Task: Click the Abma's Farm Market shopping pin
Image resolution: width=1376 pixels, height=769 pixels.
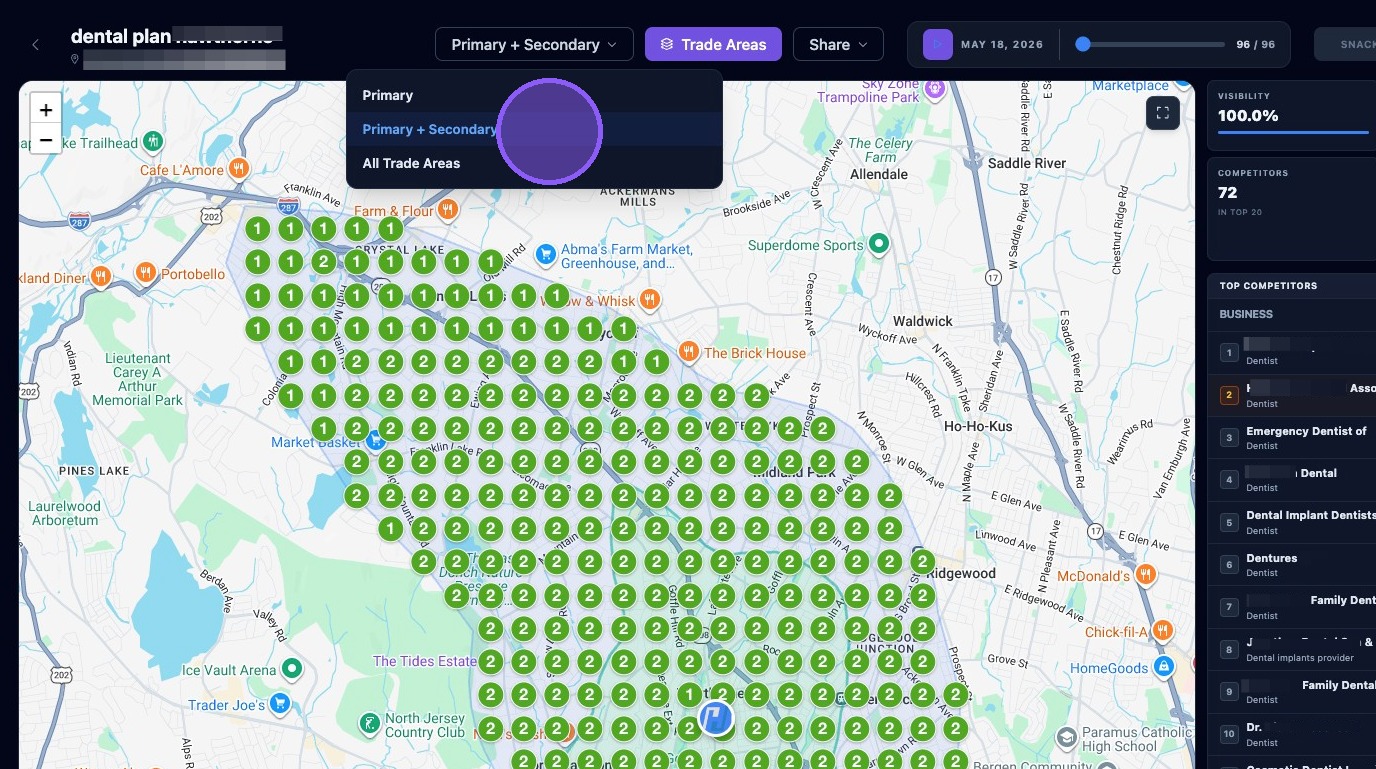Action: (x=545, y=255)
